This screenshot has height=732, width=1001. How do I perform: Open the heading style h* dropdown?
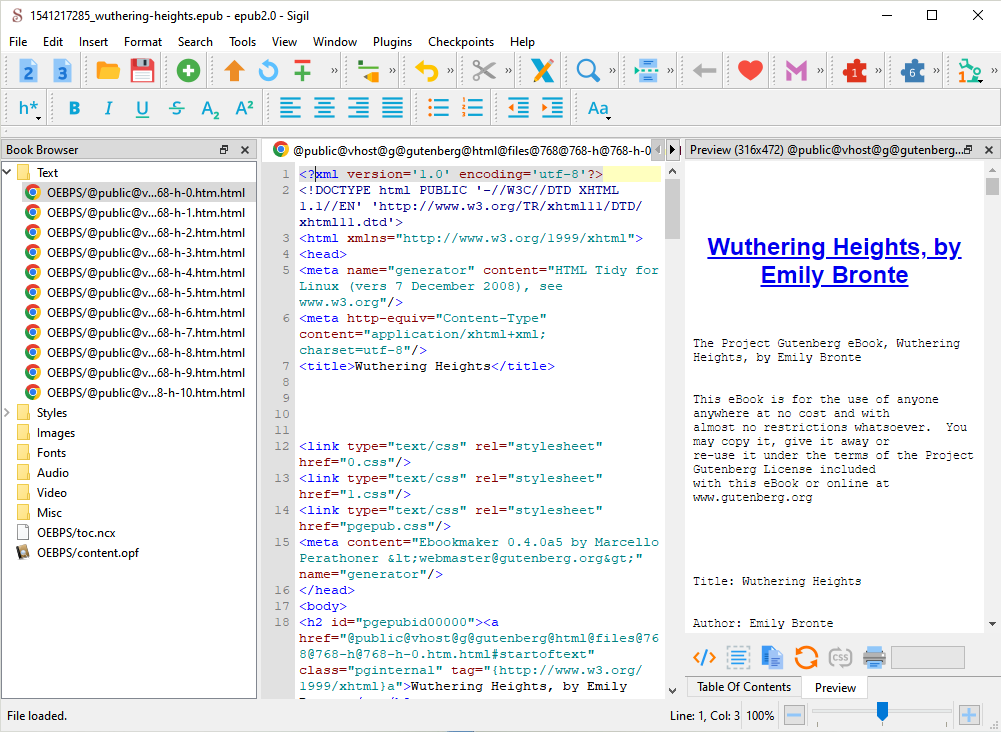(29, 108)
